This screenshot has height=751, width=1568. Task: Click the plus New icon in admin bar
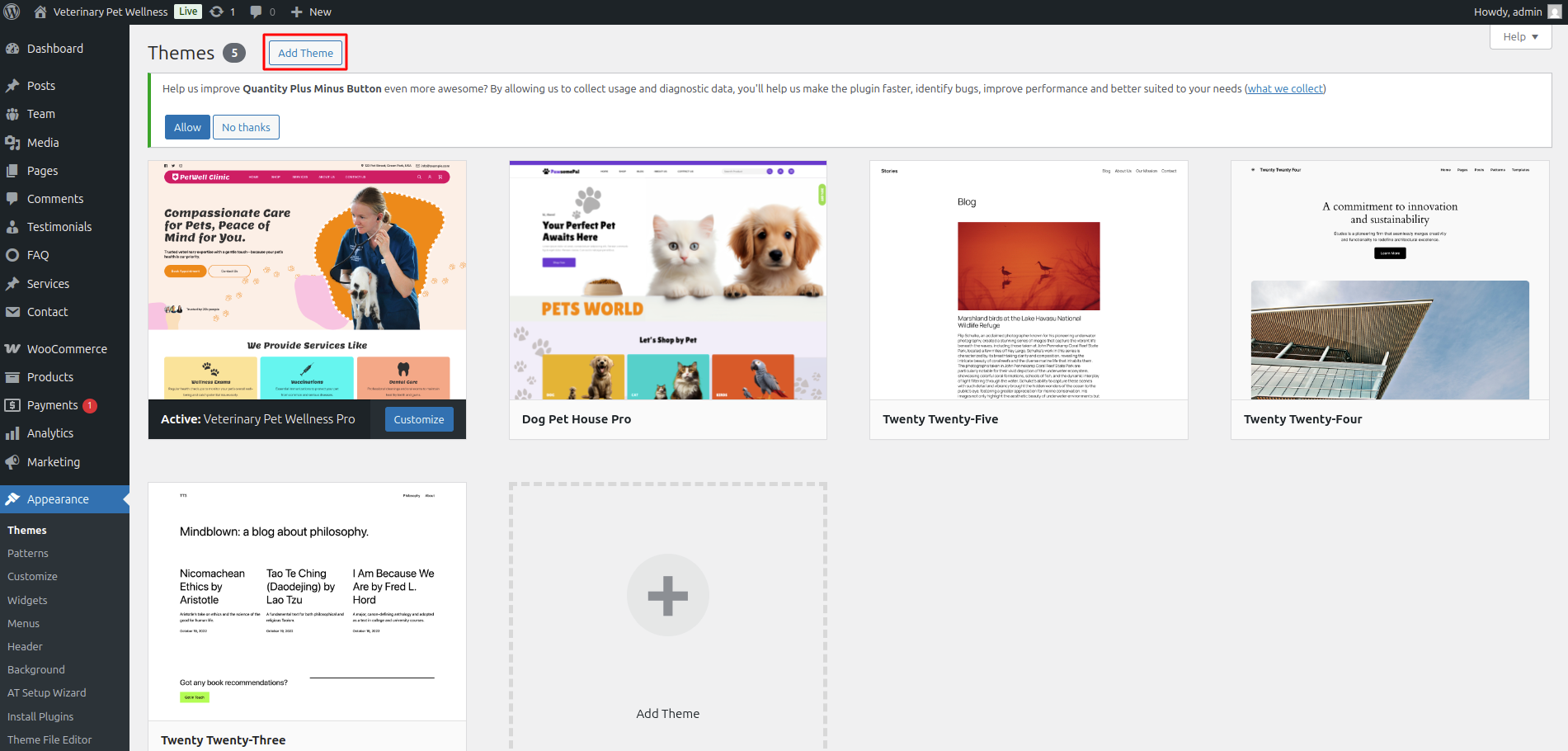pyautogui.click(x=297, y=12)
